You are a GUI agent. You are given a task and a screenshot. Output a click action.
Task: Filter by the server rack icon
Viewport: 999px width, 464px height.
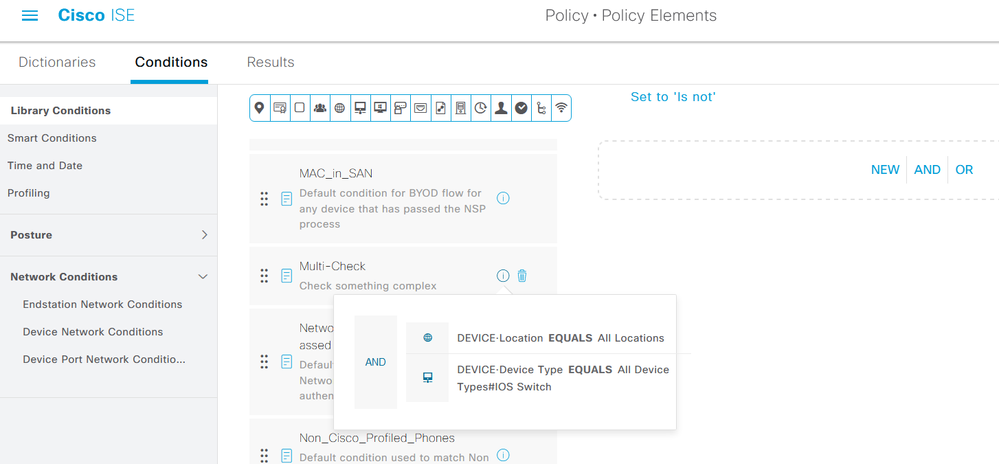pos(461,108)
